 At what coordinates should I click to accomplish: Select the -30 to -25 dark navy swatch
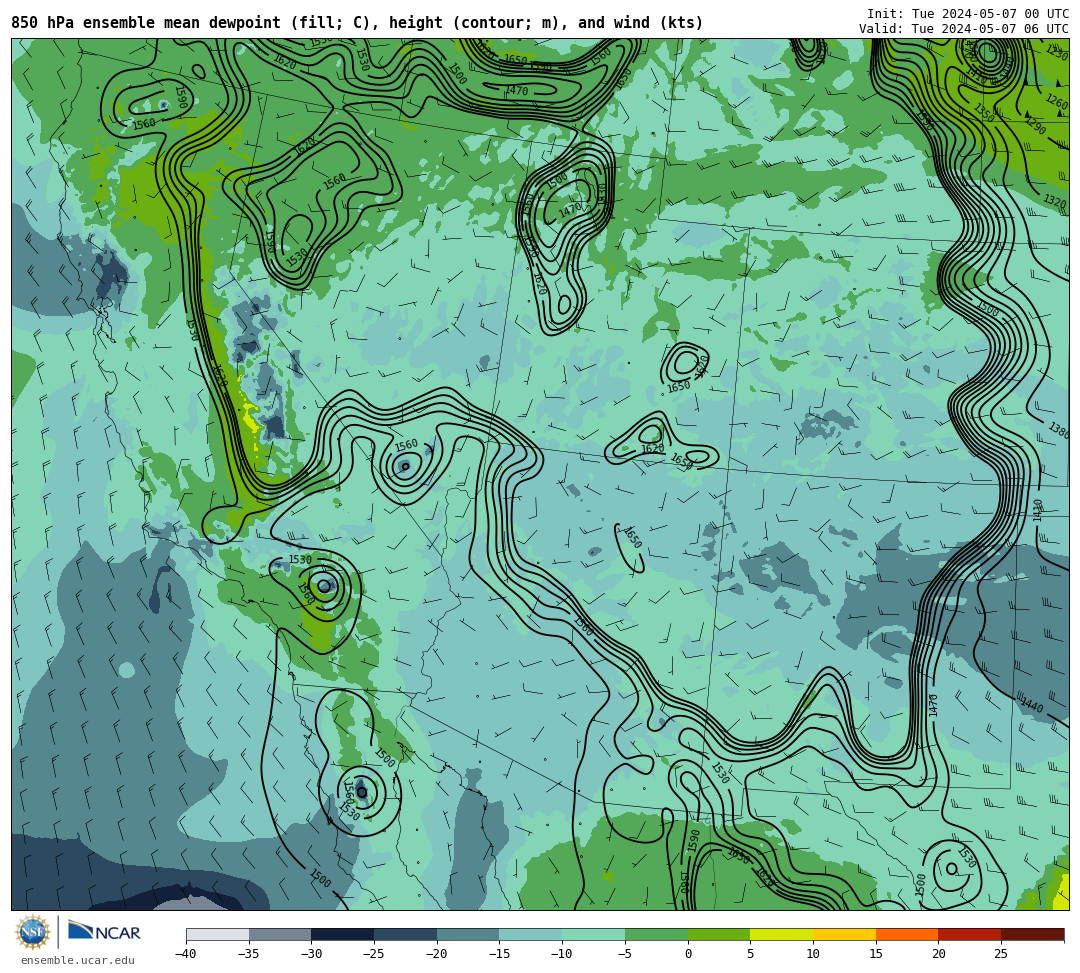343,934
